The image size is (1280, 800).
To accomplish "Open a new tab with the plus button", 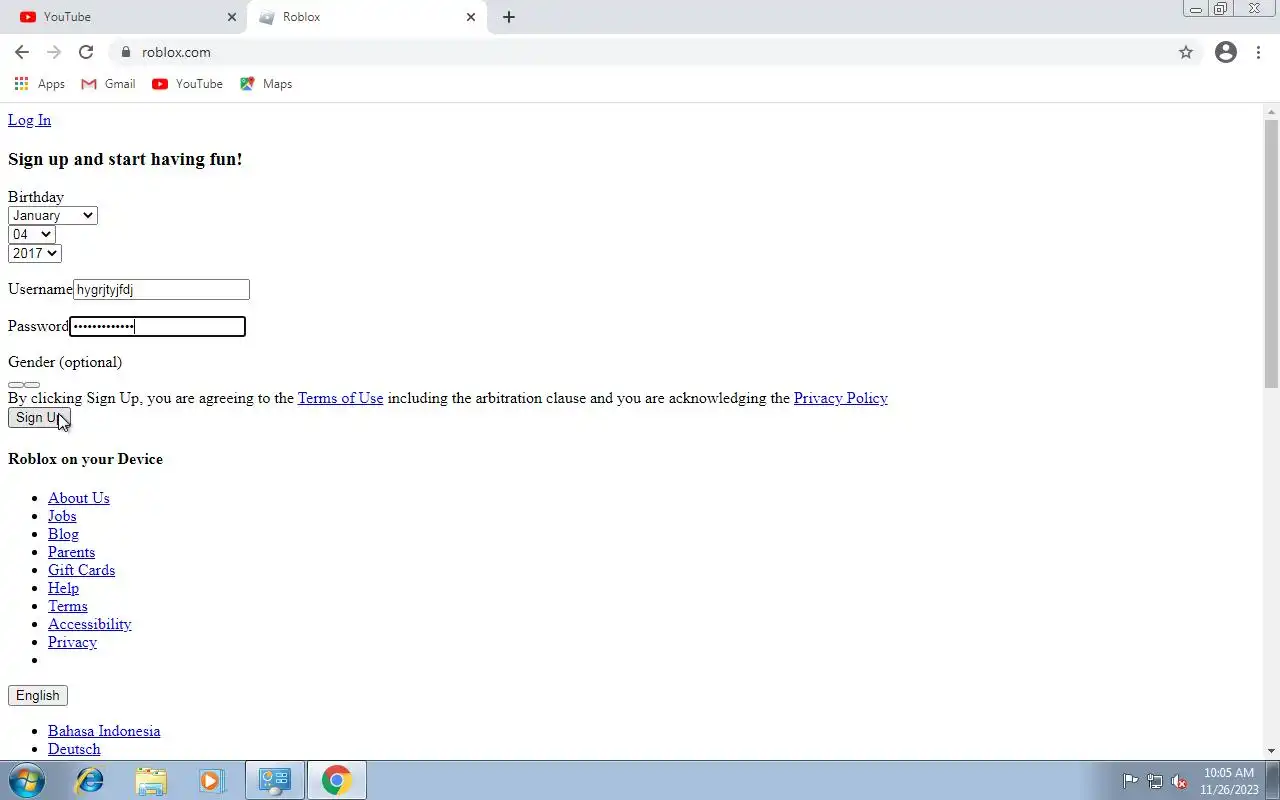I will coord(509,17).
